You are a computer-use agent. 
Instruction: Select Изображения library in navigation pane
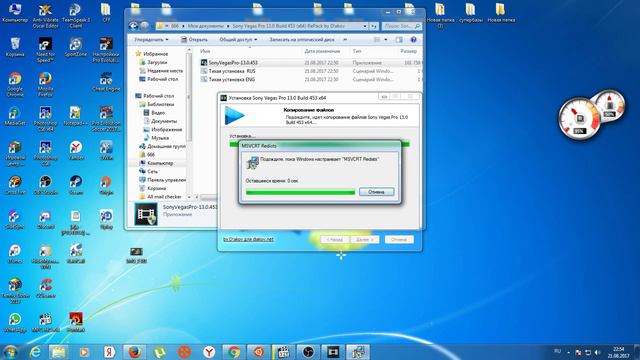click(x=162, y=129)
